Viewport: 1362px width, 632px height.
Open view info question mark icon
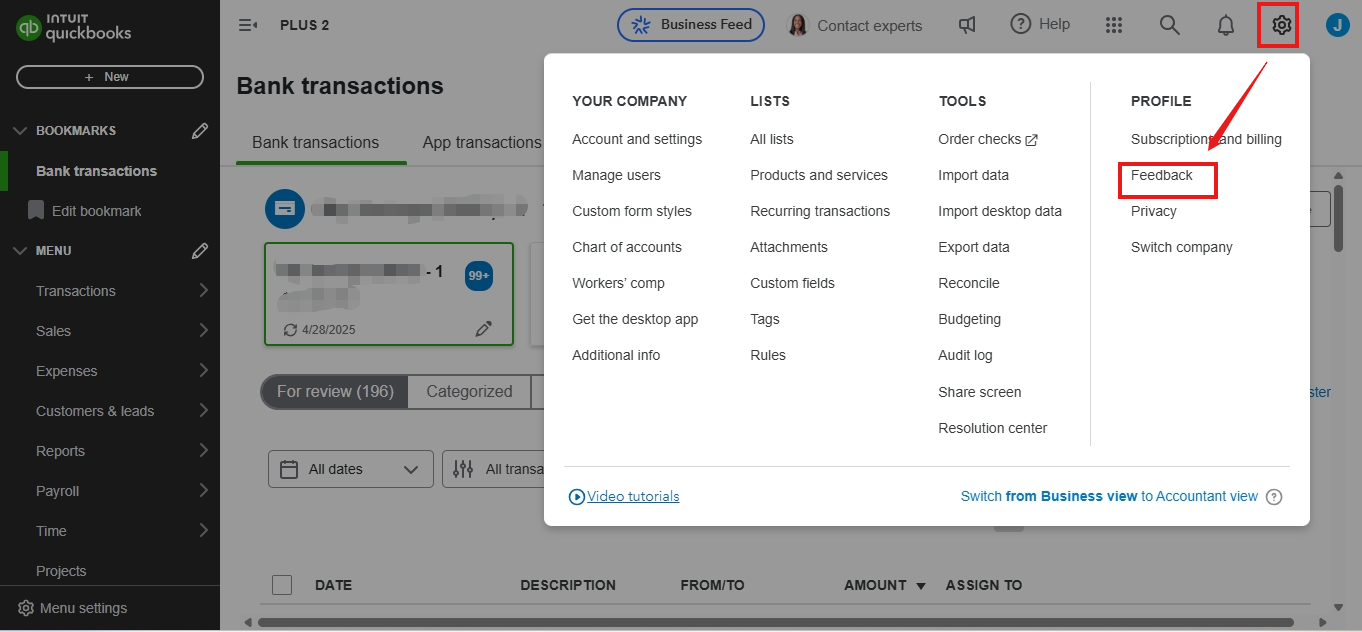click(1274, 497)
